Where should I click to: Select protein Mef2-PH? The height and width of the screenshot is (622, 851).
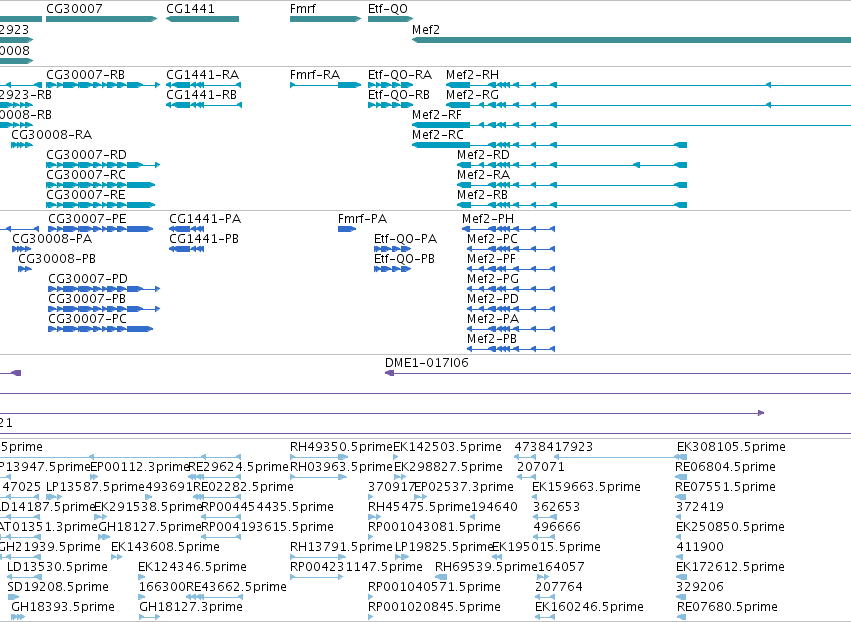point(509,229)
